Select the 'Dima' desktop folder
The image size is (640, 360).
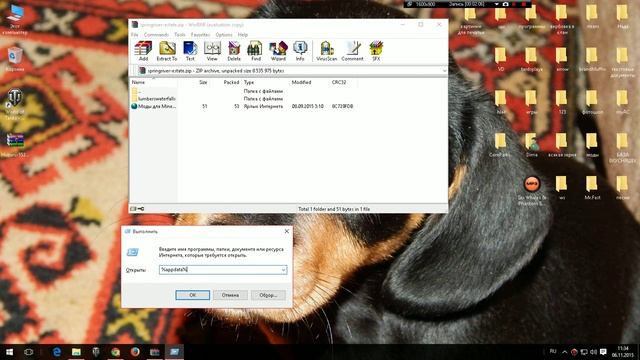[x=531, y=145]
